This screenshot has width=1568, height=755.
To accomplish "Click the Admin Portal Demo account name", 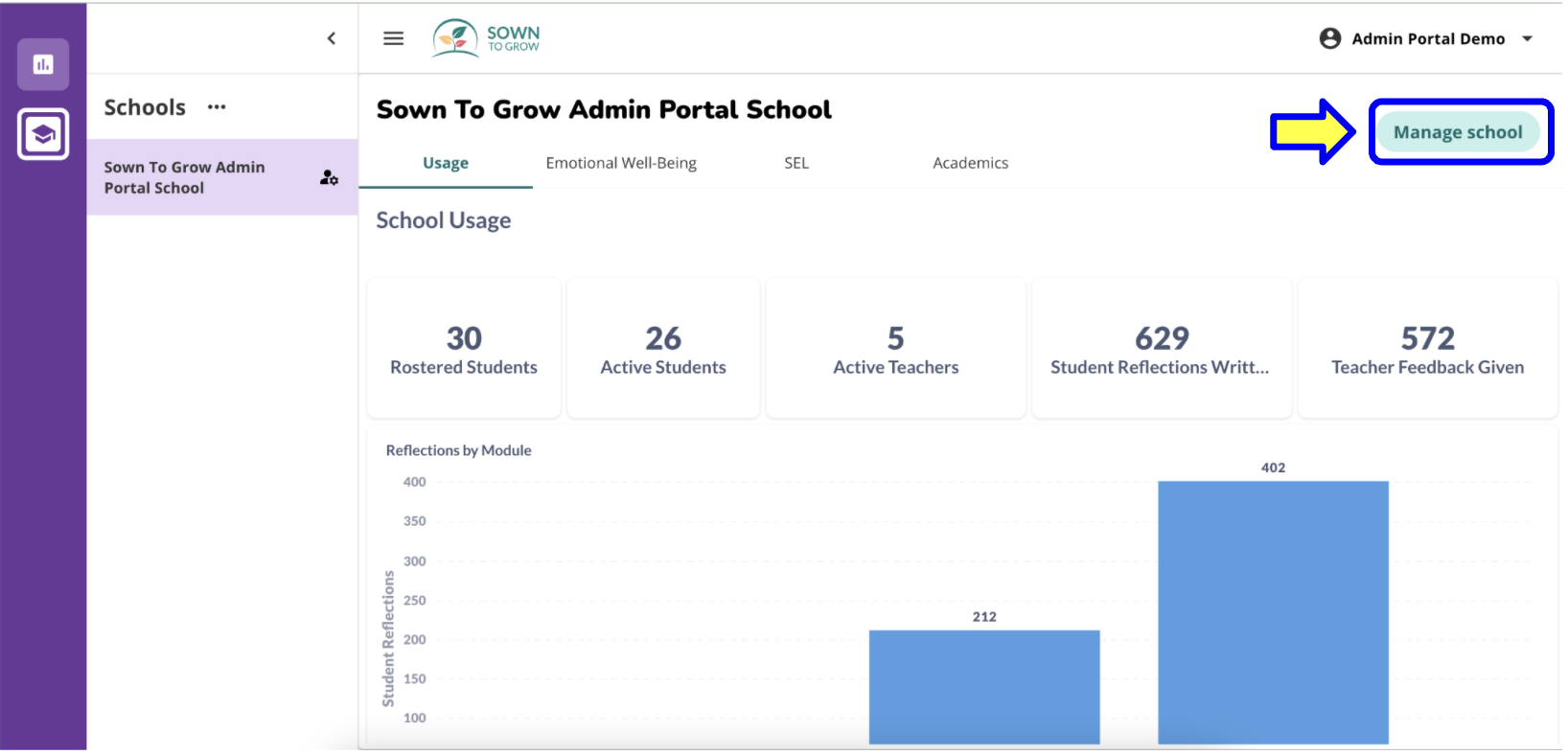I will point(1428,39).
